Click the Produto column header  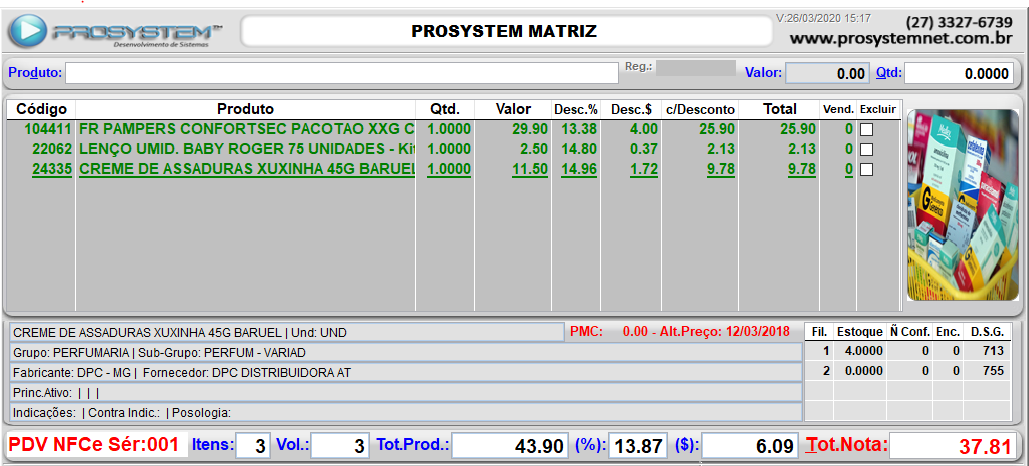pos(245,109)
